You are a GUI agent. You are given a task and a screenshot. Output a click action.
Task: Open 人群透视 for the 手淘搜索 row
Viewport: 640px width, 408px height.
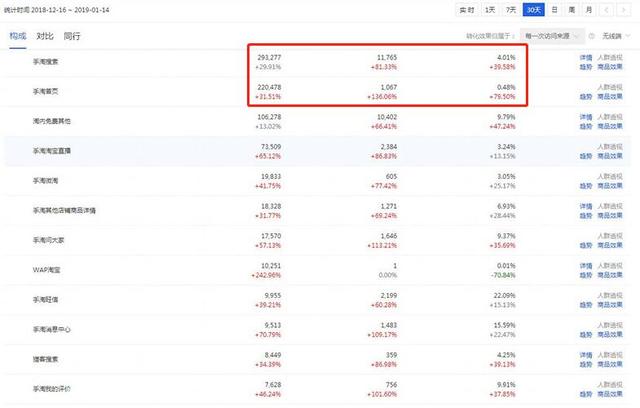(x=610, y=58)
